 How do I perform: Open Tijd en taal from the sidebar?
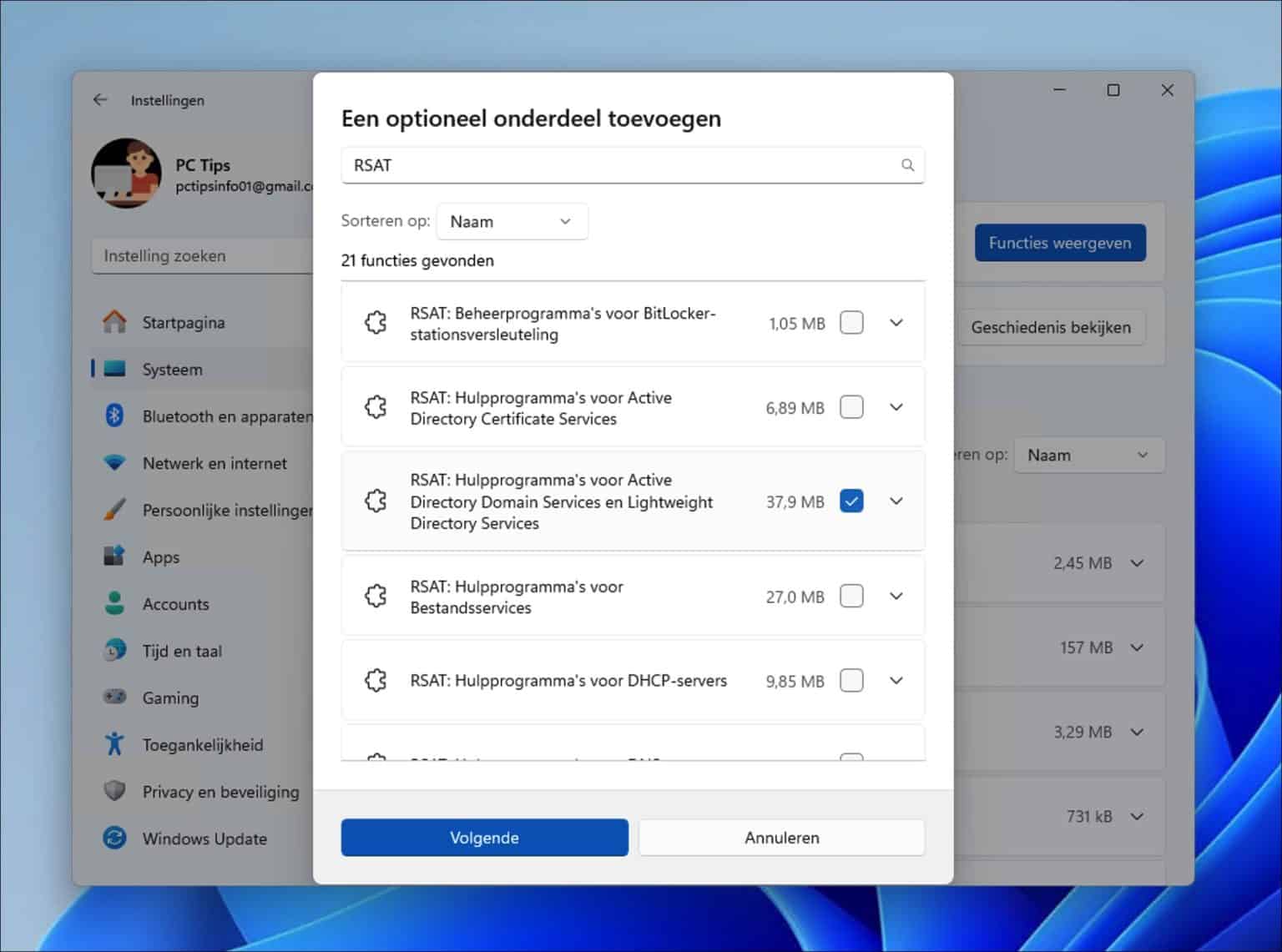(114, 650)
